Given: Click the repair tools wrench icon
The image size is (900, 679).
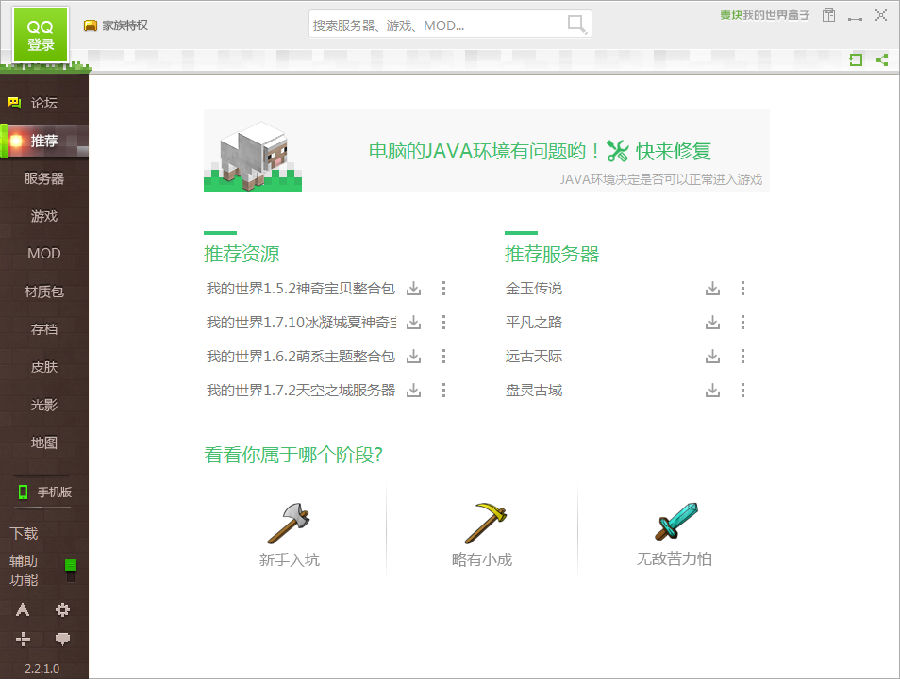Looking at the screenshot, I should 617,151.
